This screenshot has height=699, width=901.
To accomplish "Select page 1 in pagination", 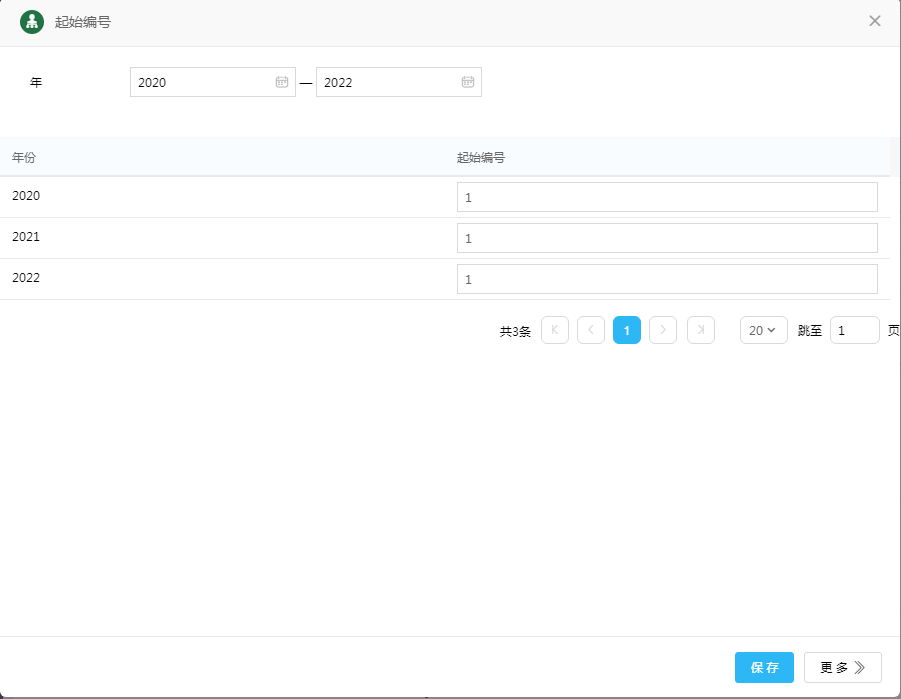I will click(x=627, y=330).
